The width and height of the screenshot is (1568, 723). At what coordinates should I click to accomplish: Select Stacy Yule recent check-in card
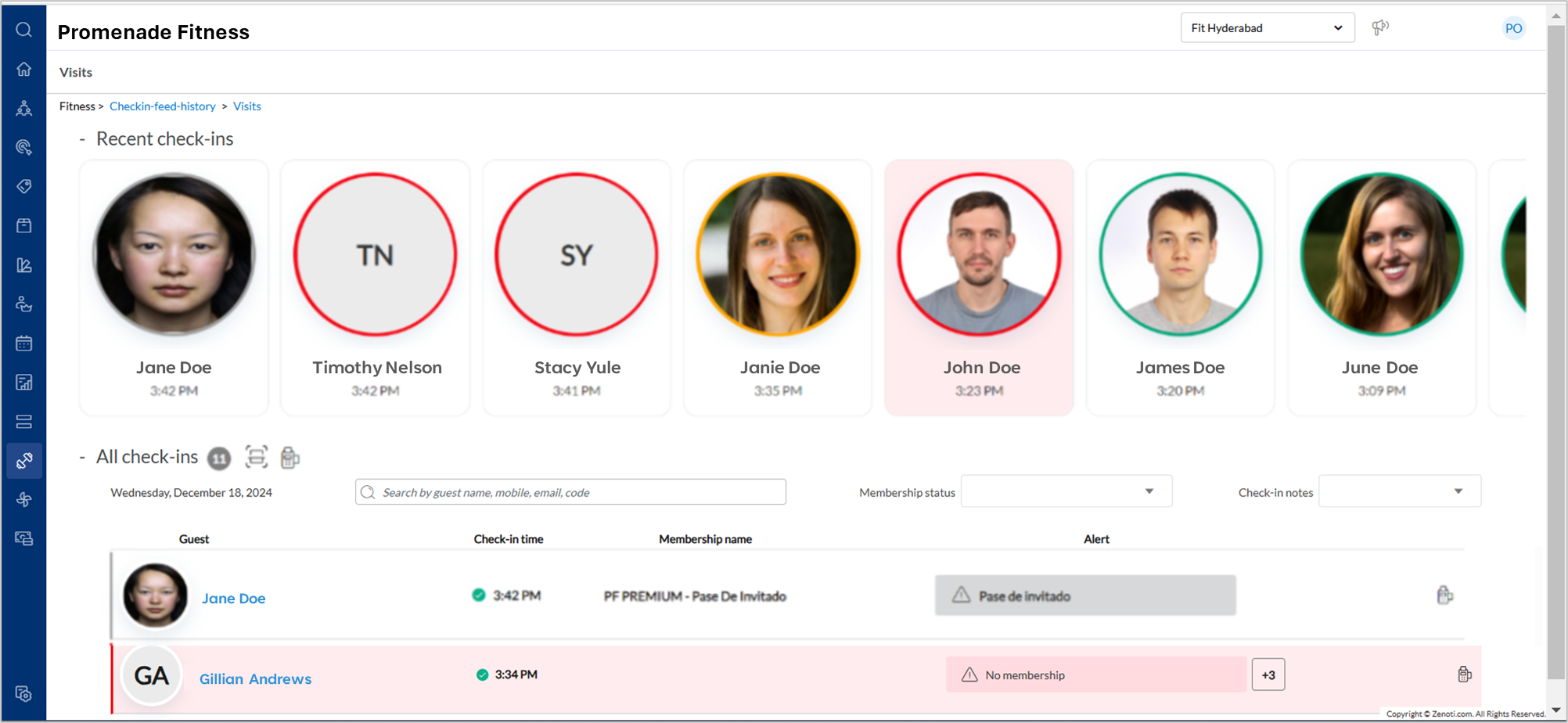pos(577,287)
